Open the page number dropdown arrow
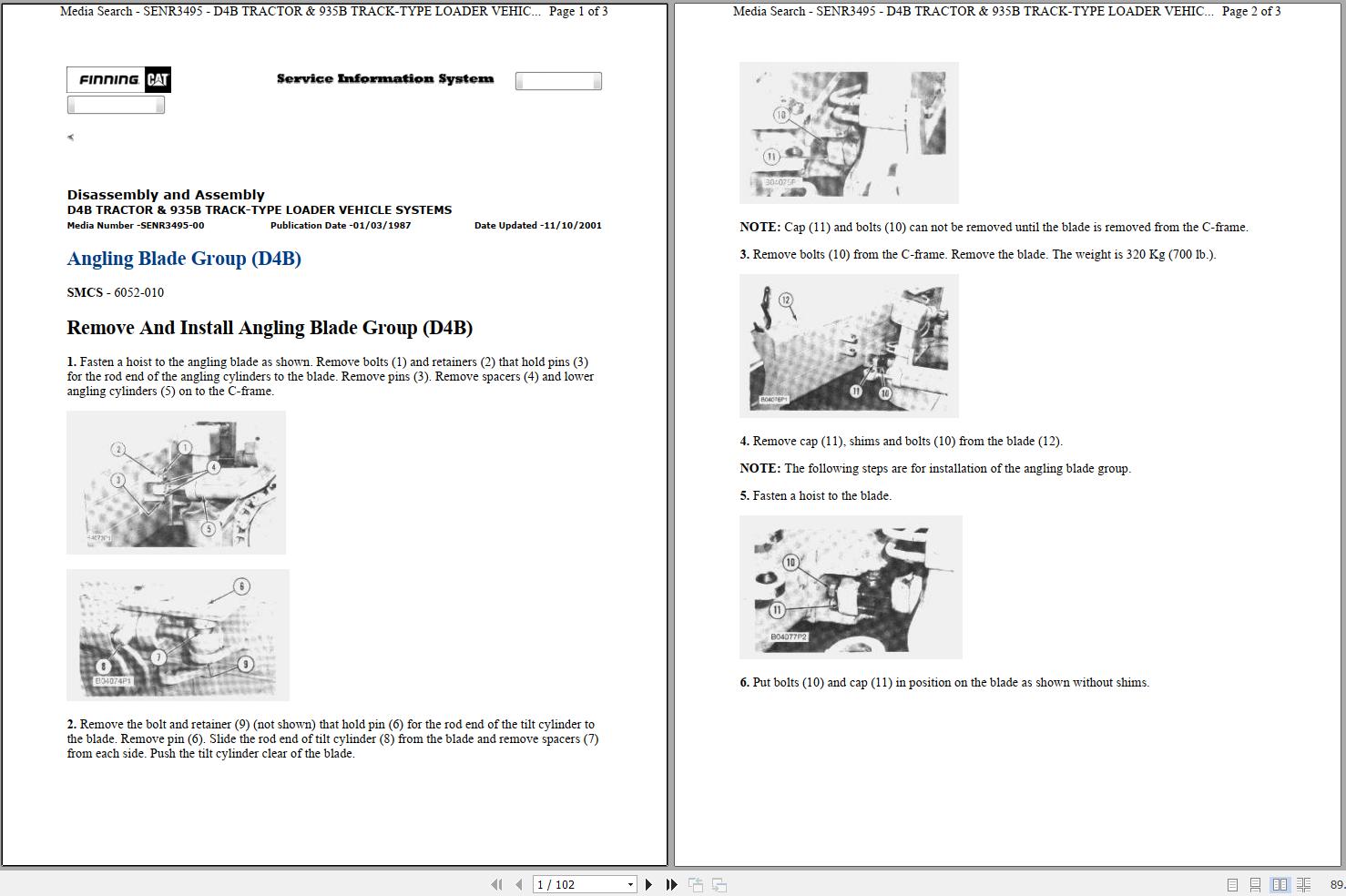The width and height of the screenshot is (1346, 896). tap(629, 884)
